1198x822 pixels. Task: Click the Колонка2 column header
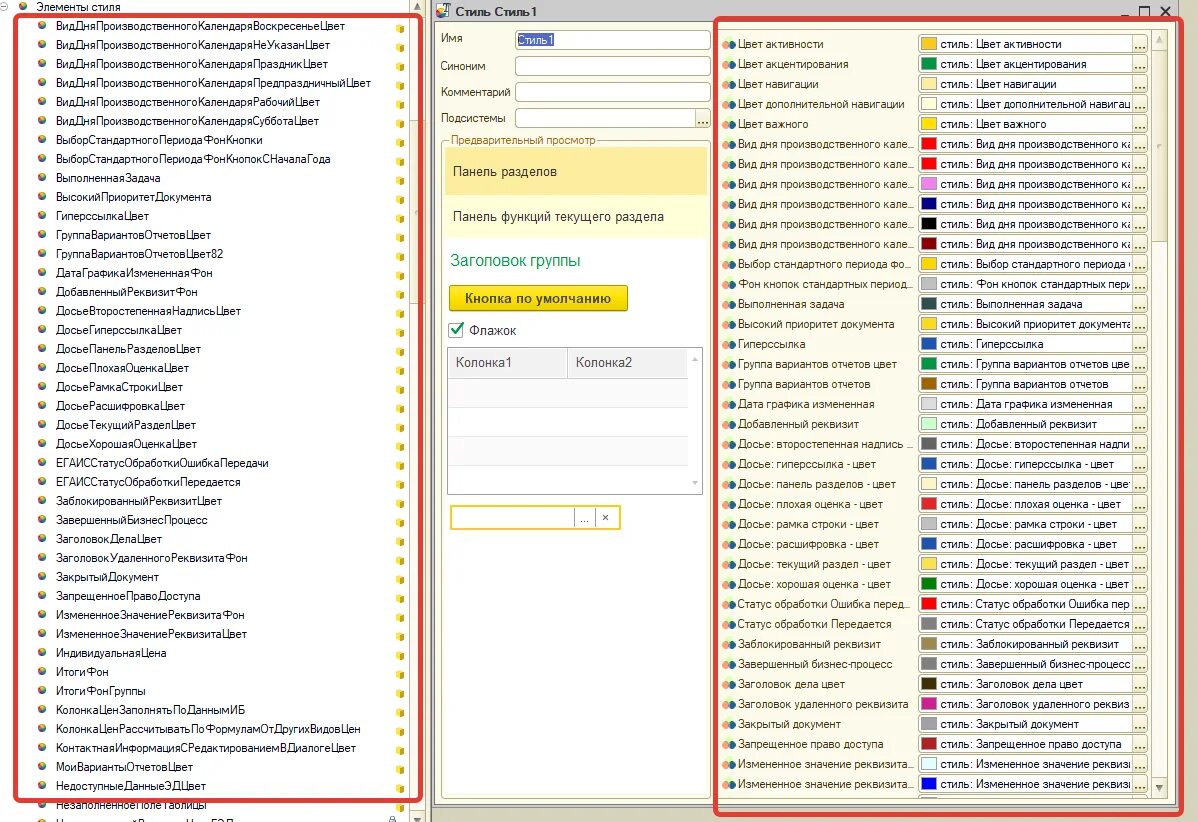coord(627,363)
